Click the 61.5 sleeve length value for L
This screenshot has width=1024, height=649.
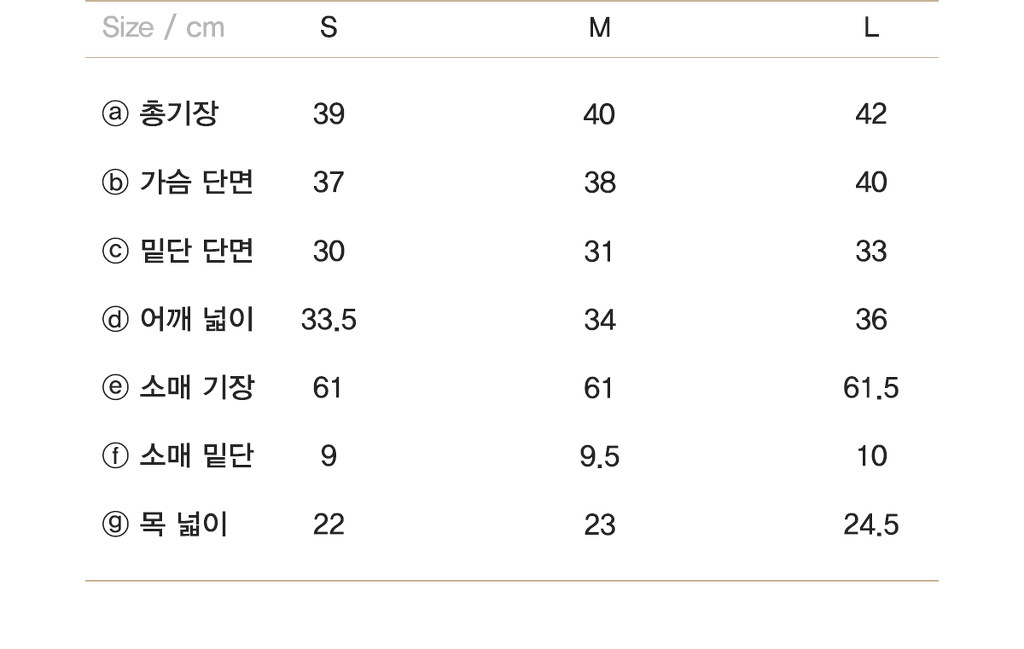[x=871, y=388]
